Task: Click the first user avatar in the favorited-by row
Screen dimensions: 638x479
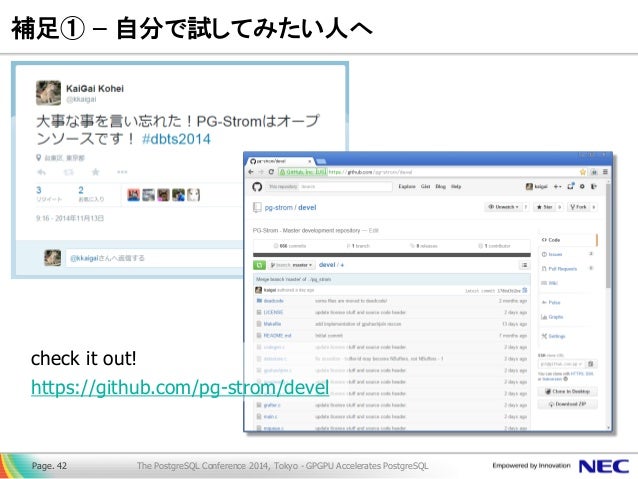Action: click(x=133, y=195)
